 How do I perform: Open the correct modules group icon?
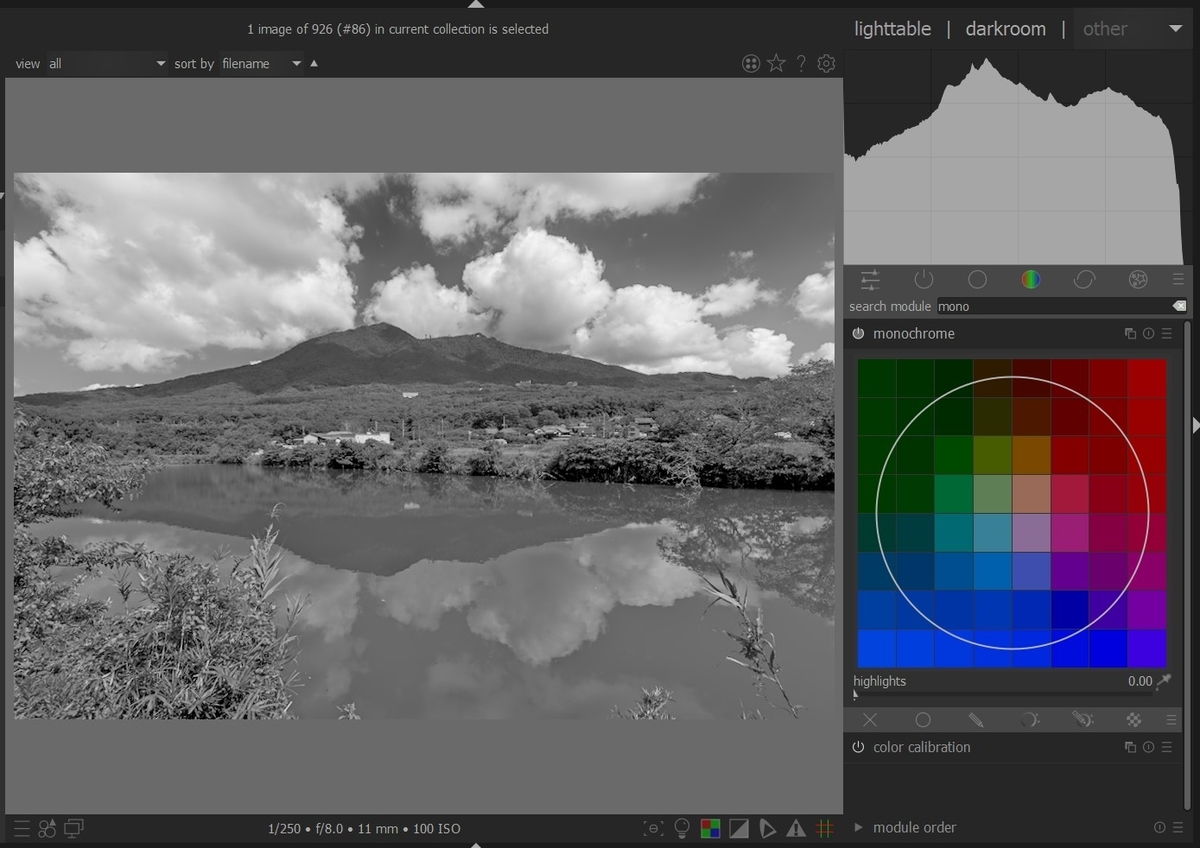point(1084,280)
